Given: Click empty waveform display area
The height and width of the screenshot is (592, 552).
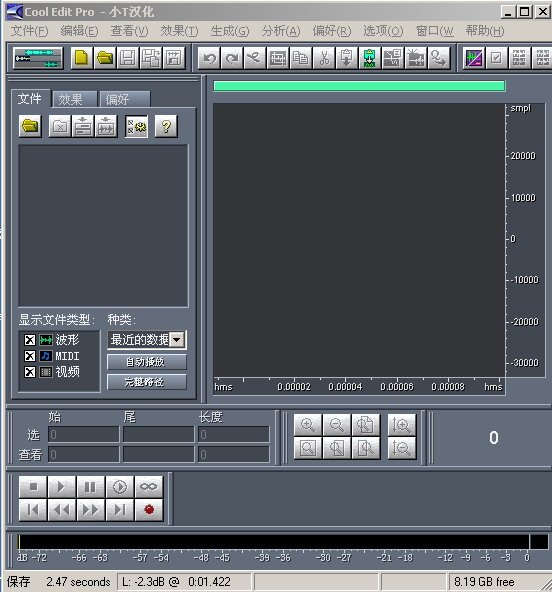Looking at the screenshot, I should (359, 240).
